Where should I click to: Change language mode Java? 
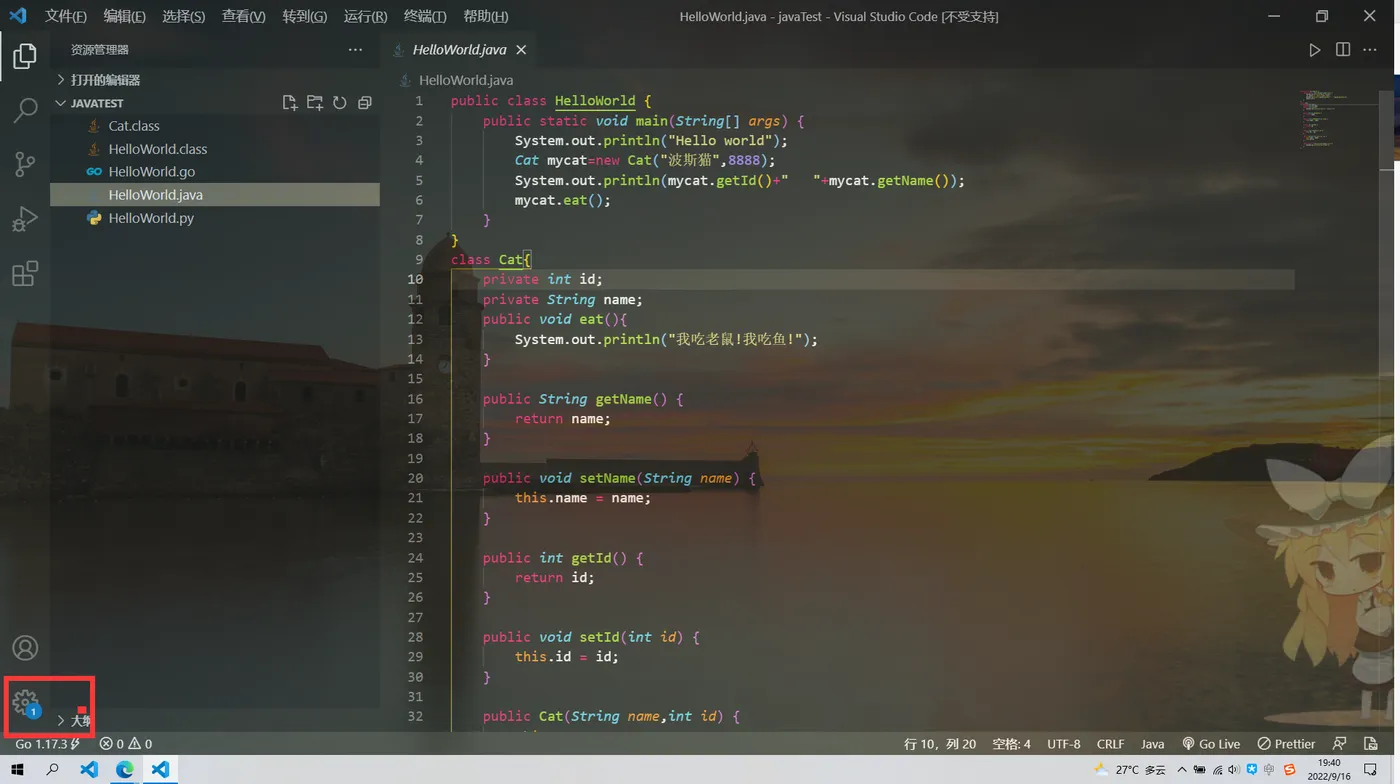pos(1153,744)
